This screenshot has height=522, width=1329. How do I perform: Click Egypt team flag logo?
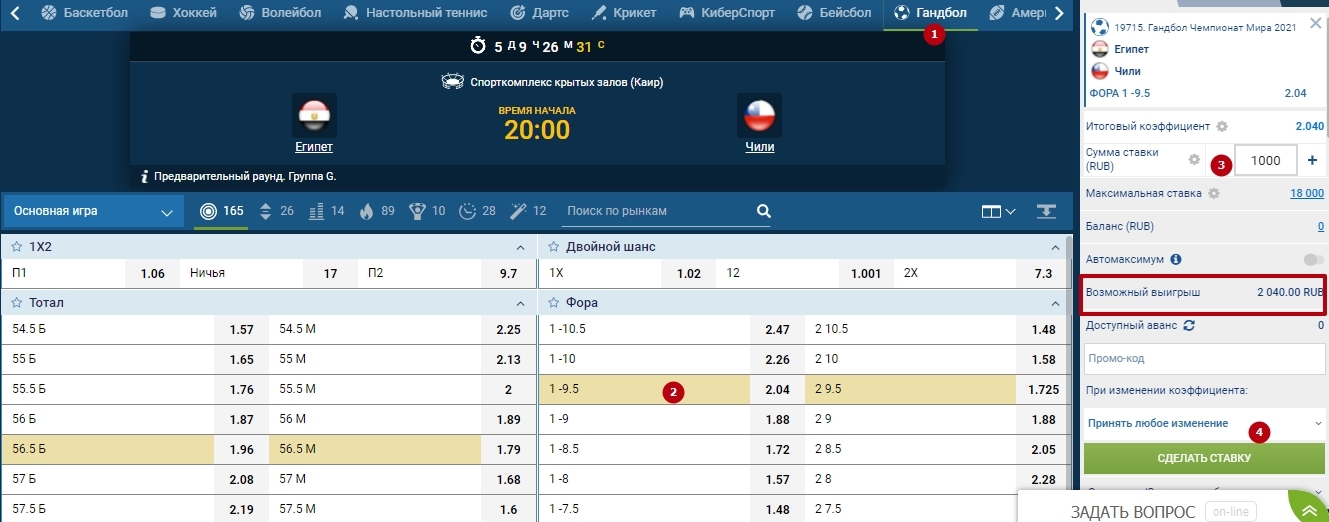314,116
